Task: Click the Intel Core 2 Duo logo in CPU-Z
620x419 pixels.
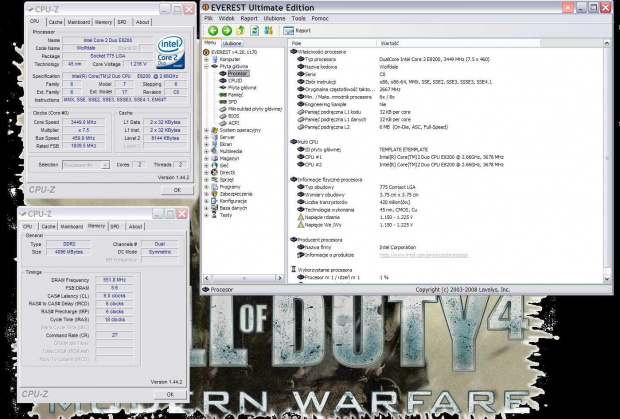Action: [170, 52]
